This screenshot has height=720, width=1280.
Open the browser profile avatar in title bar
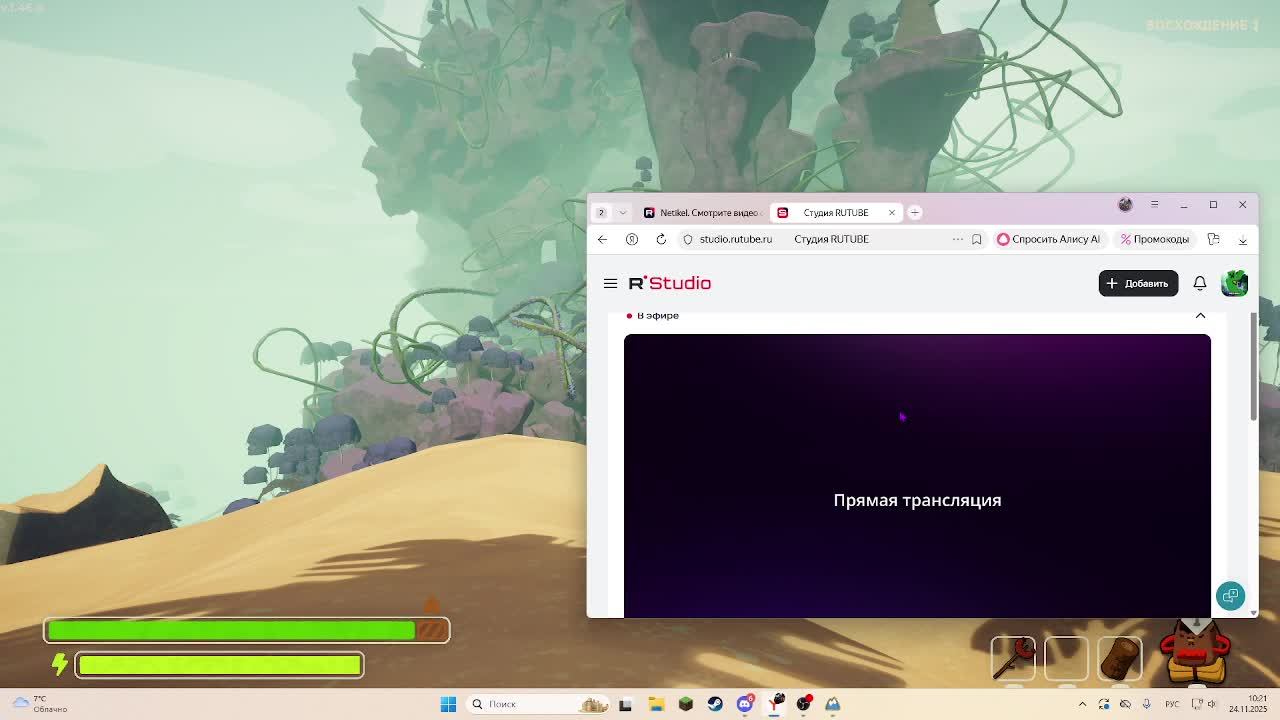[x=1125, y=204]
